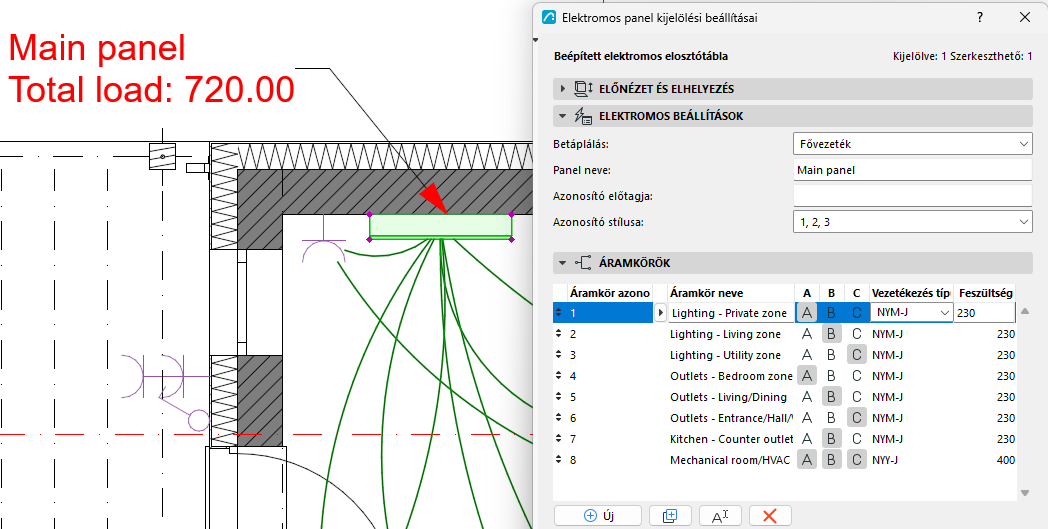Select the Kitchen - Counter outlet row

[x=785, y=439]
